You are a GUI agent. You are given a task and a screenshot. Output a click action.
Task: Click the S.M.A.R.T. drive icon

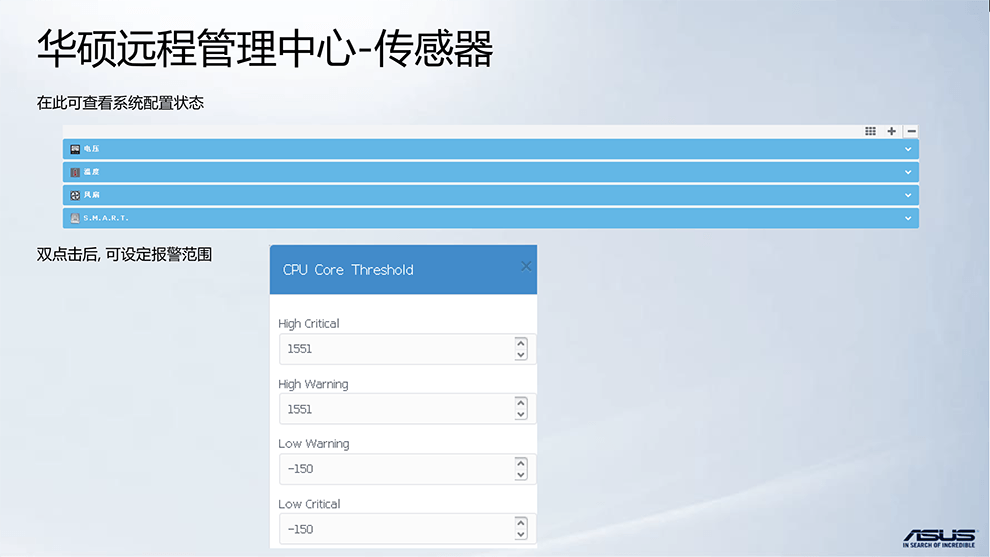tap(75, 218)
